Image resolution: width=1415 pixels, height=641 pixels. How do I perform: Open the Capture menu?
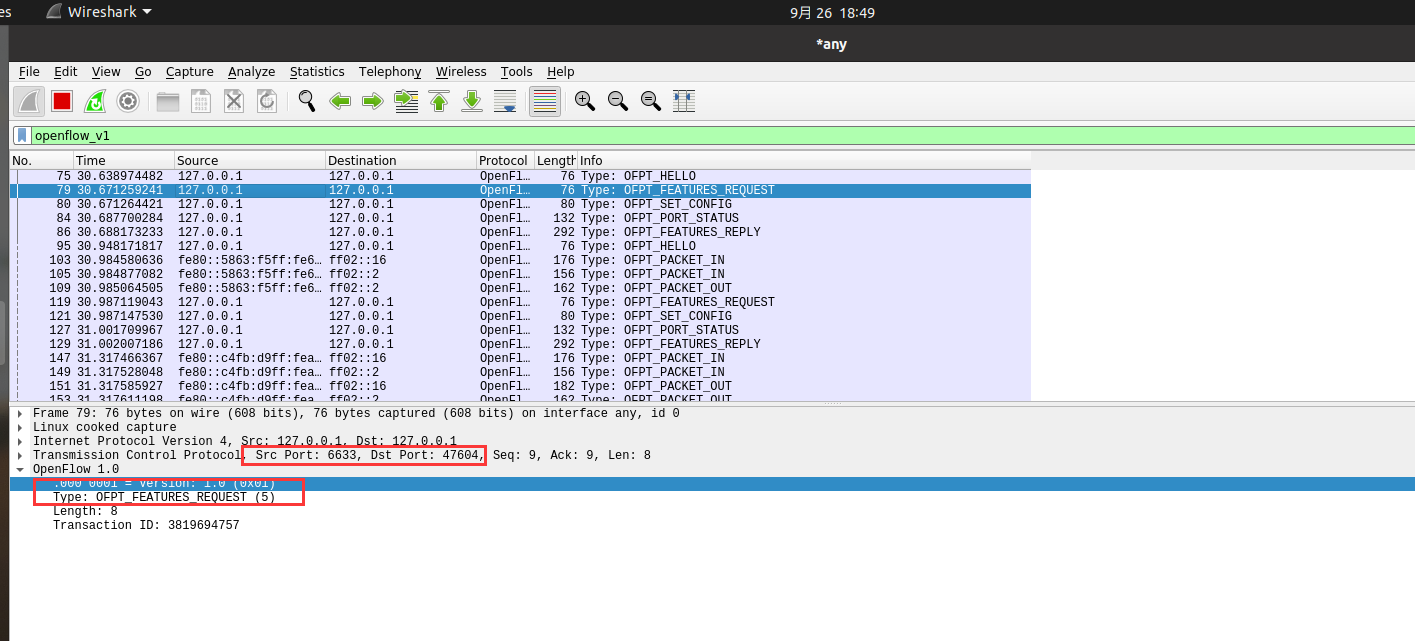(x=190, y=72)
